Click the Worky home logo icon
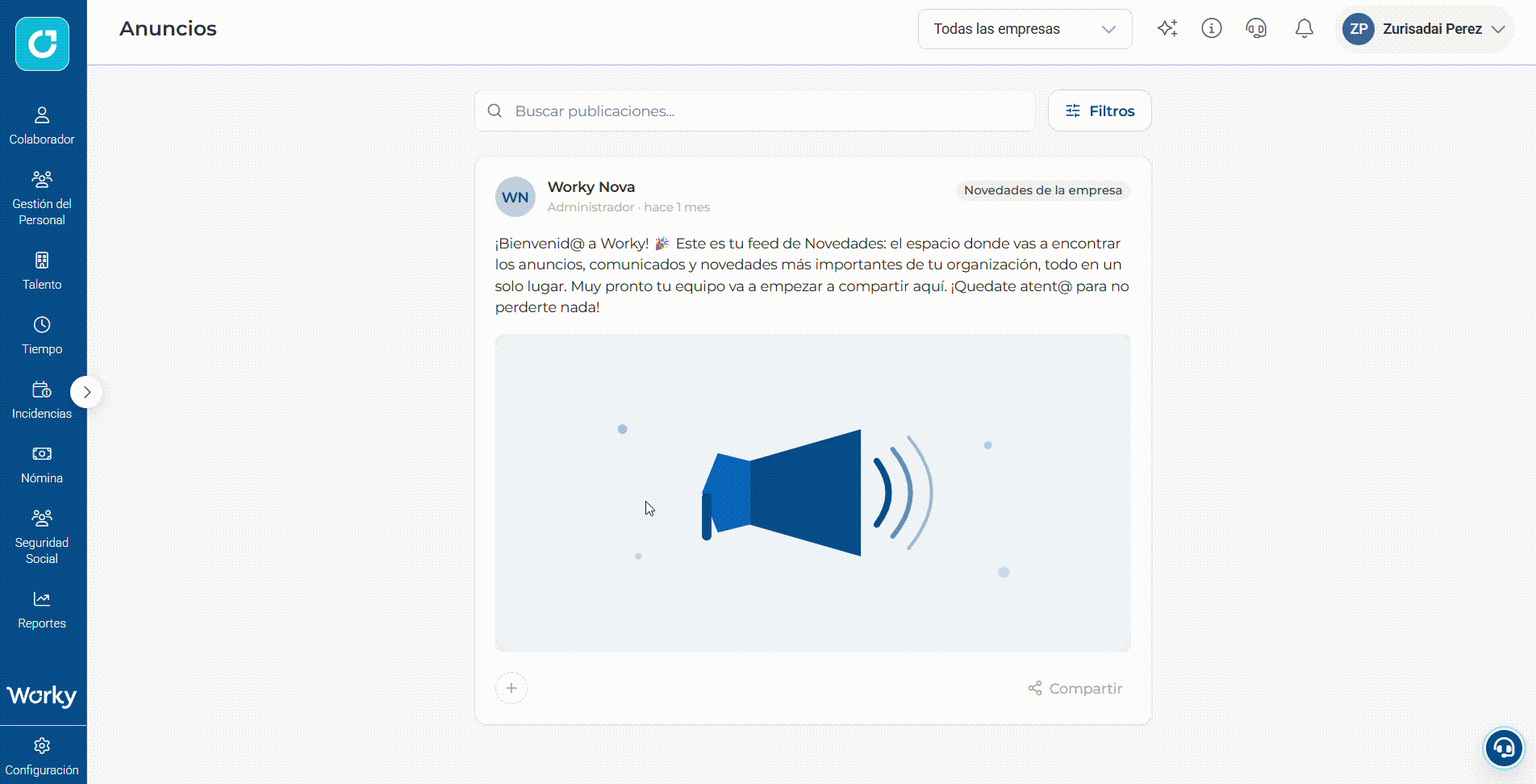 tap(42, 44)
